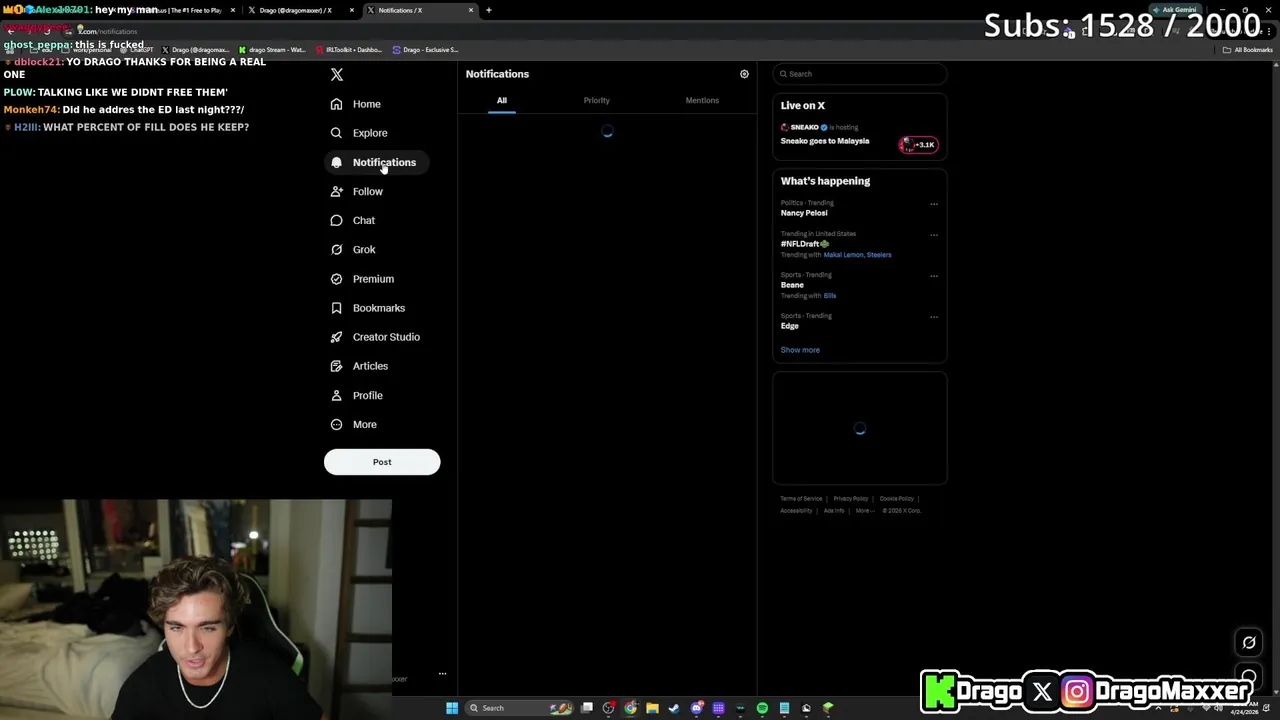The width and height of the screenshot is (1280, 720).
Task: Click the X logo in sidebar
Action: click(x=337, y=75)
